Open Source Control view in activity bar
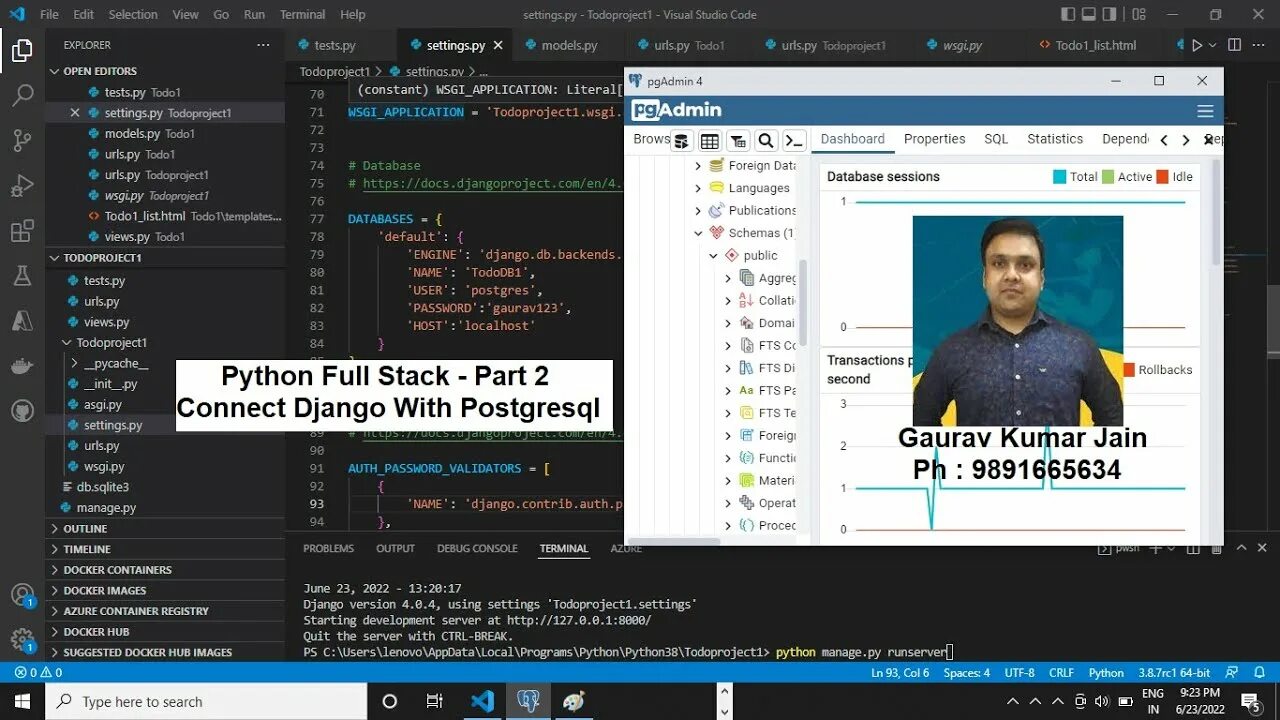 point(22,141)
